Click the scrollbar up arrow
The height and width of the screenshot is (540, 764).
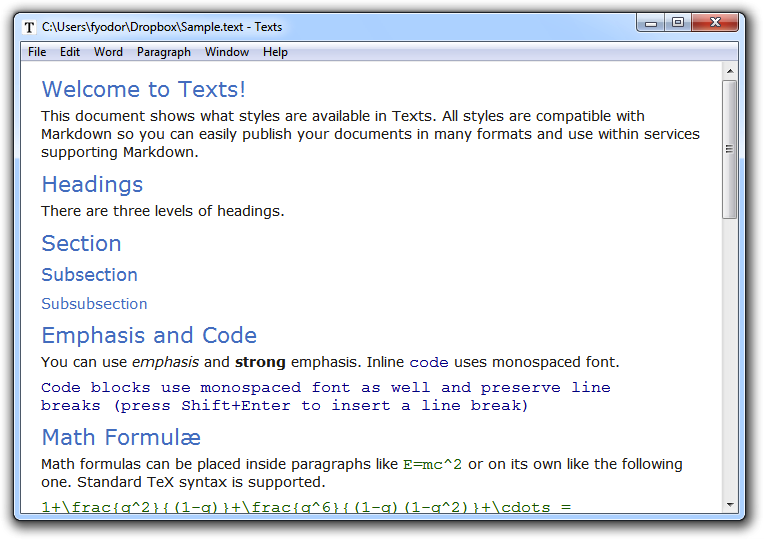point(730,71)
